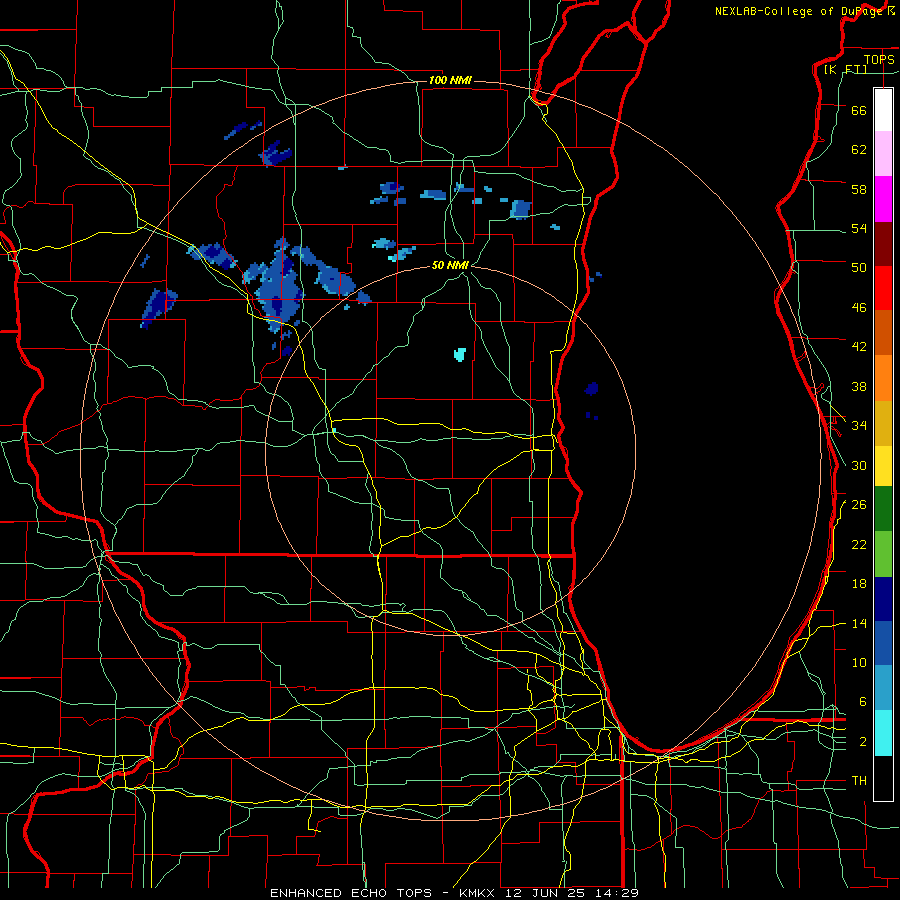Pick the yellow legend swatch between 34 and 30
The width and height of the screenshot is (900, 900).
click(883, 466)
